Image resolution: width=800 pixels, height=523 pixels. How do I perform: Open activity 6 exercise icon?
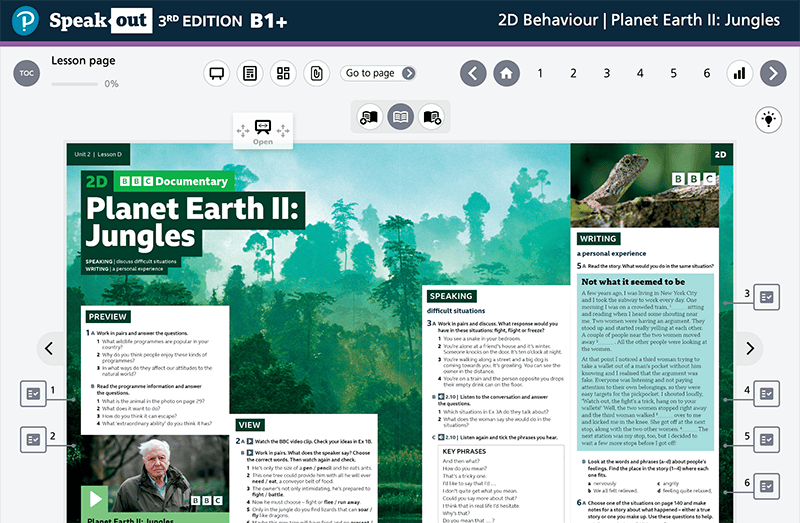pyautogui.click(x=767, y=486)
